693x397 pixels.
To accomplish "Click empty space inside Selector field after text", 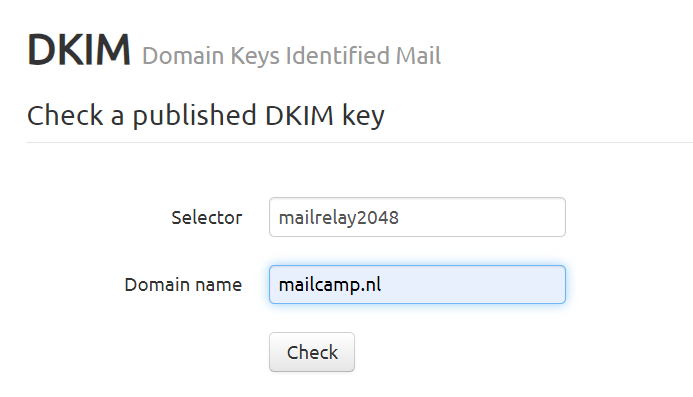I will tap(482, 217).
